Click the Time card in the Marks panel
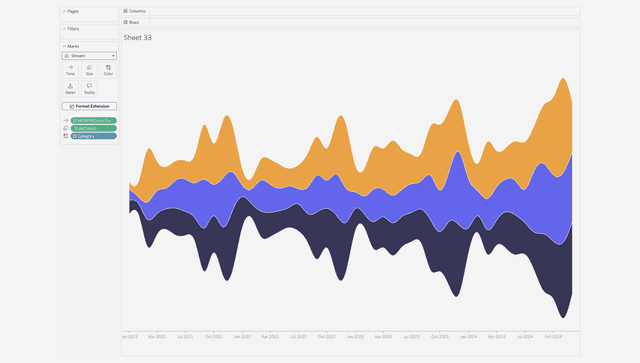The image size is (640, 363). click(x=70, y=70)
